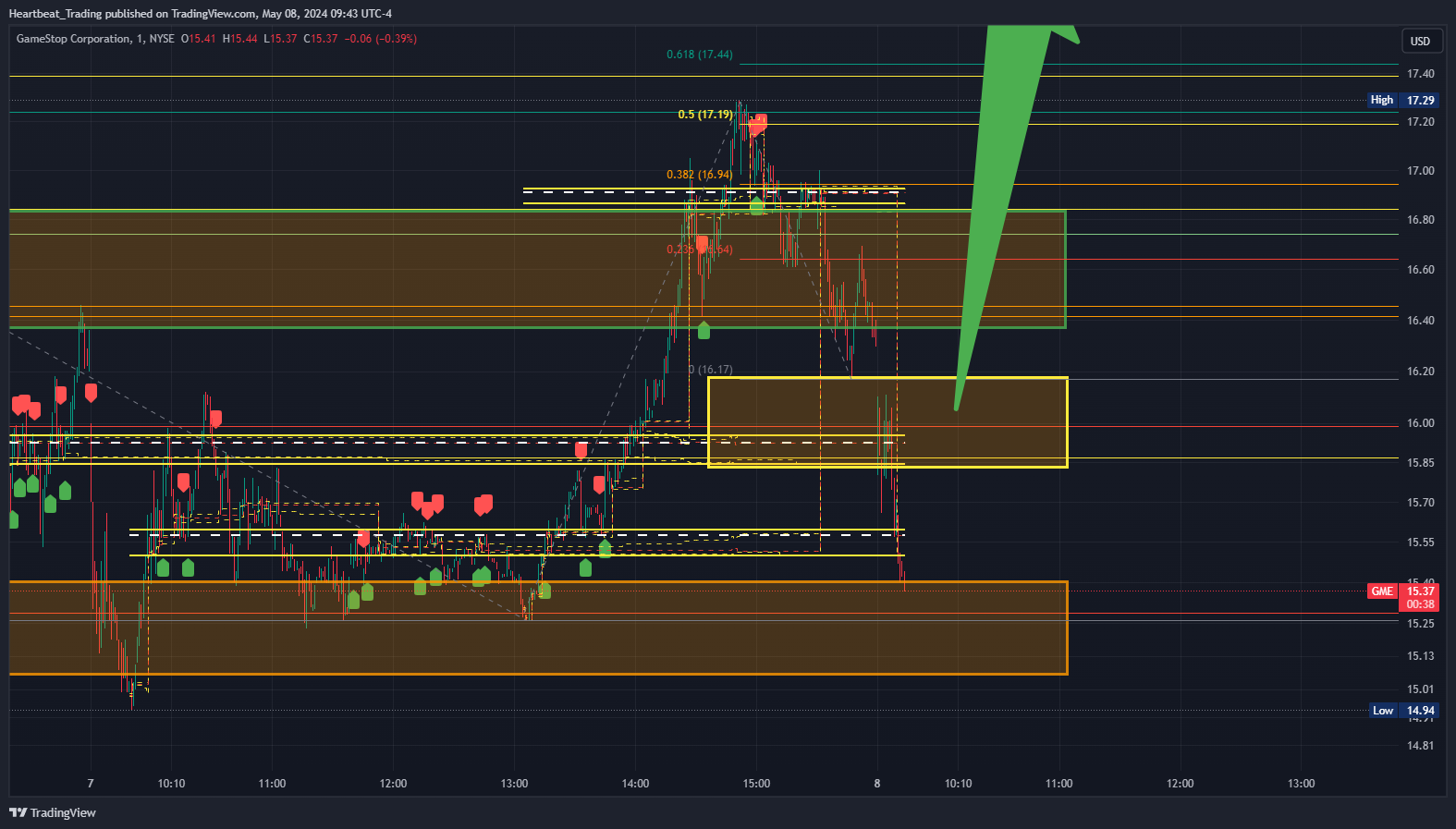Click the 16.40 price axis label
This screenshot has width=1456, height=829.
1421,321
